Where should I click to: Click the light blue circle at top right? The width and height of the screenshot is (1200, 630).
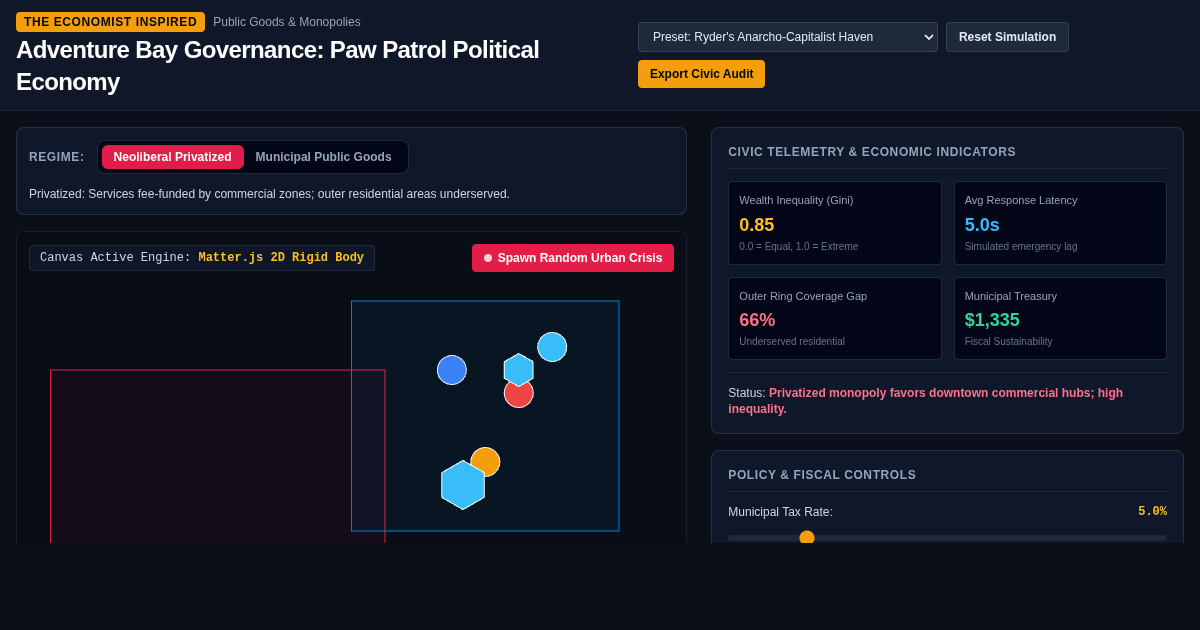[x=552, y=347]
